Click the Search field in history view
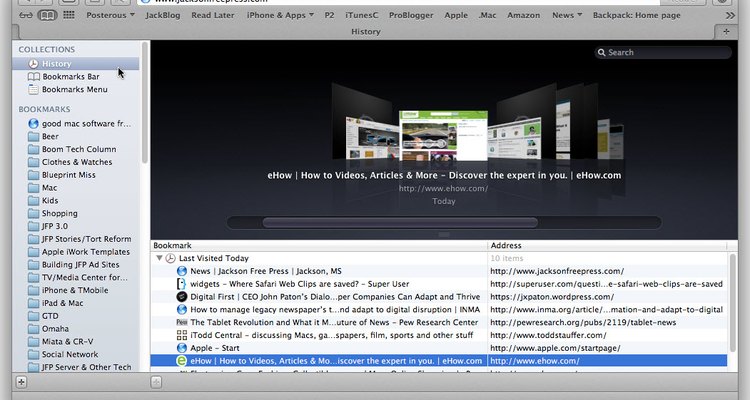 click(663, 53)
